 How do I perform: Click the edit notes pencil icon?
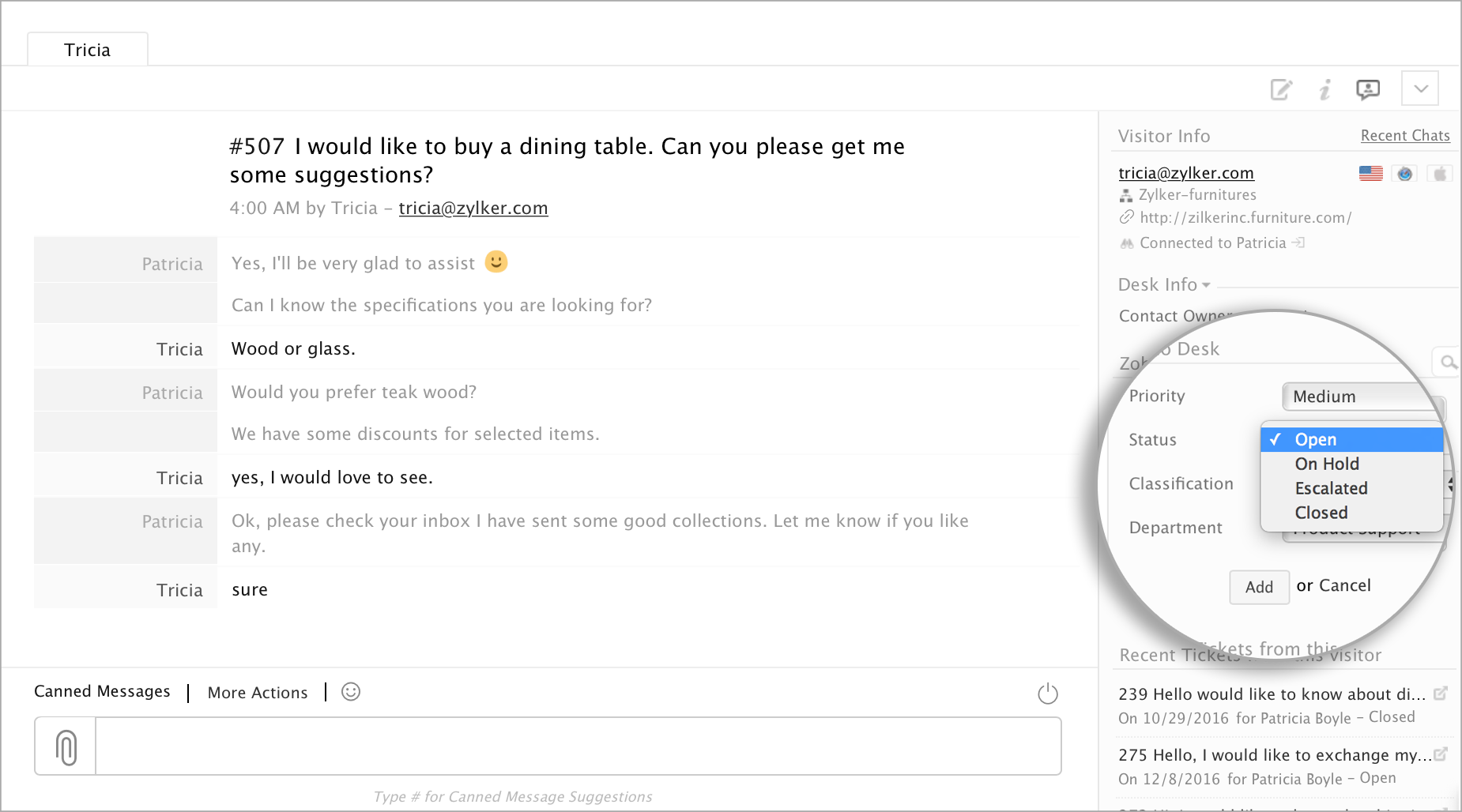click(x=1281, y=89)
